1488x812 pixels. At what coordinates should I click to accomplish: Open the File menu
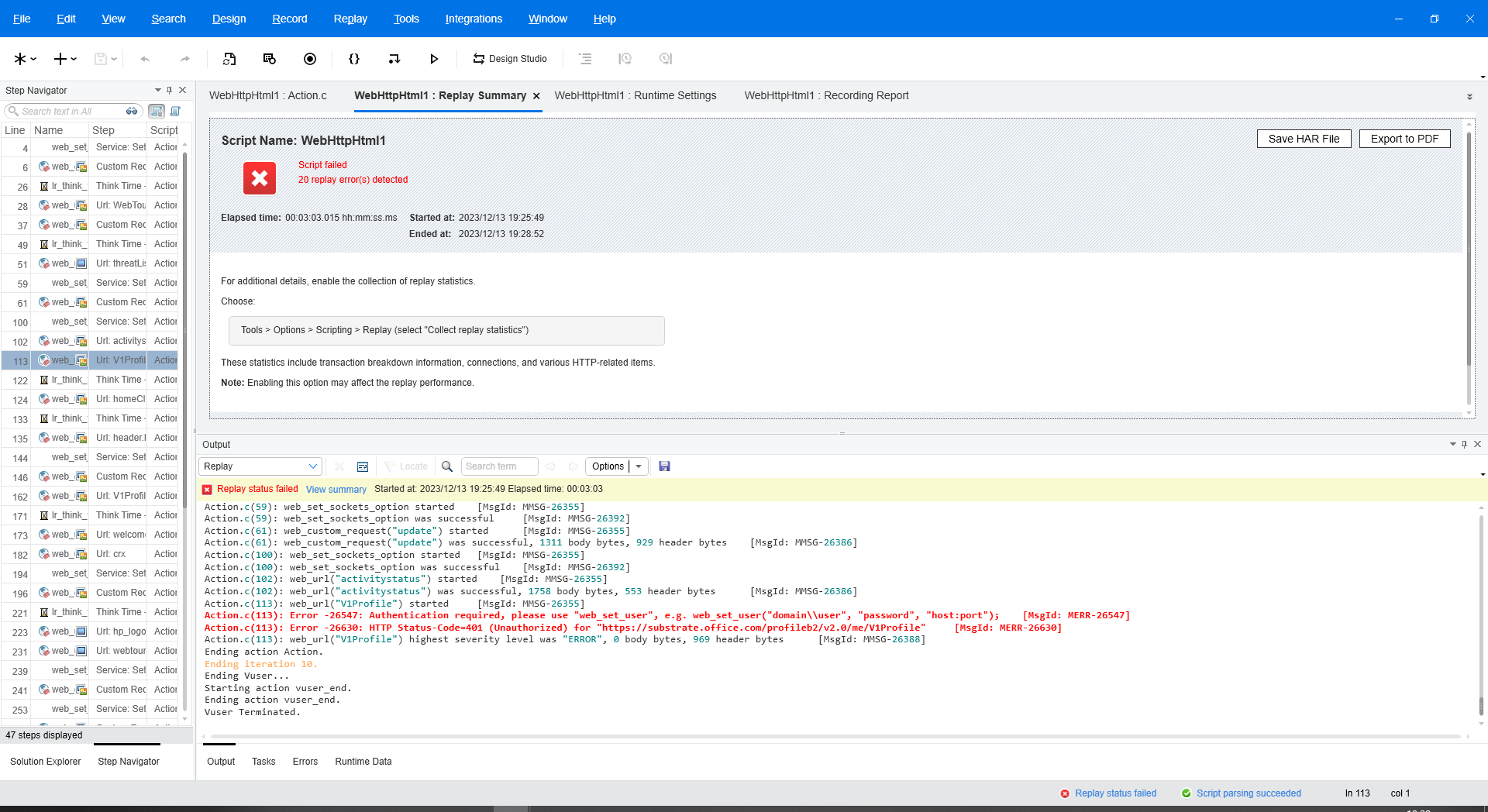point(22,19)
